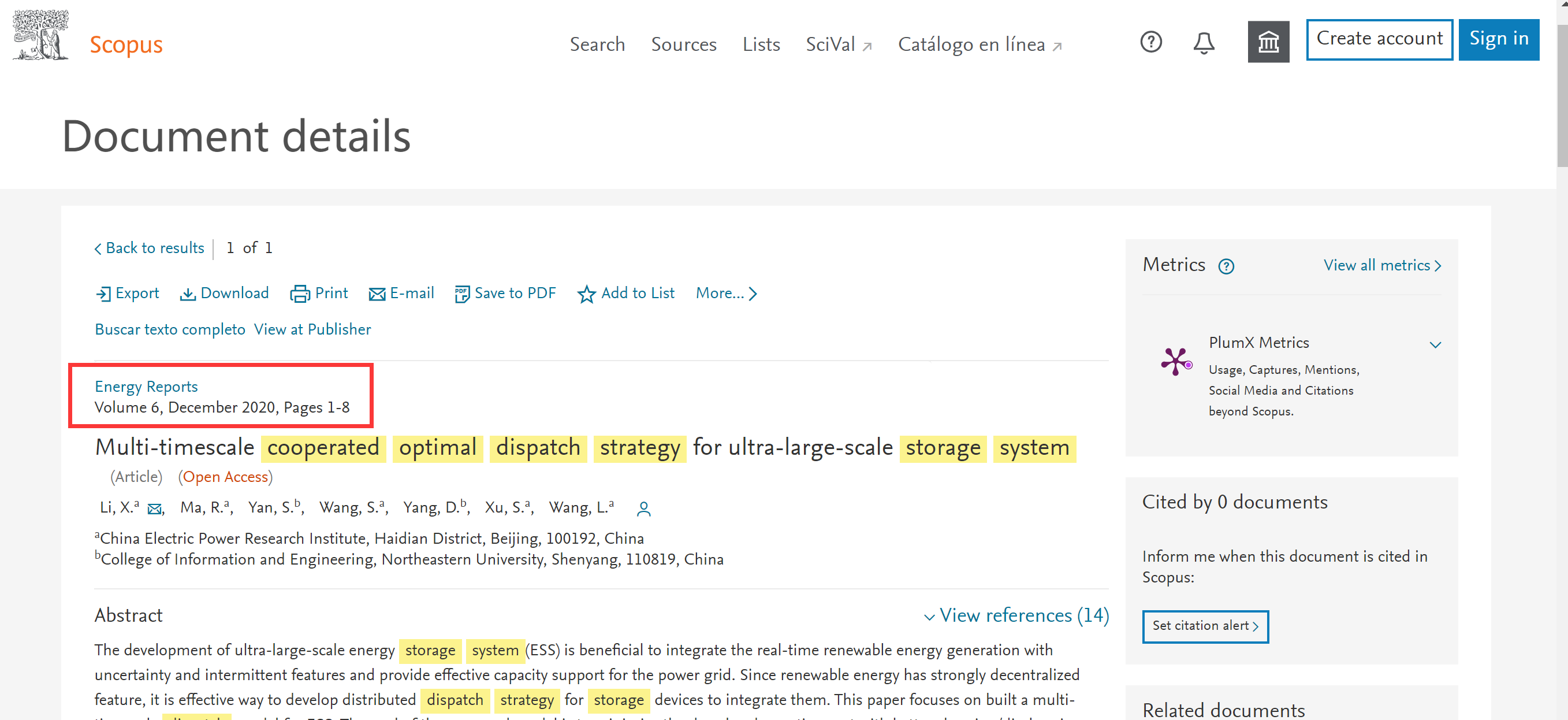Viewport: 1568px width, 720px height.
Task: Click envelope icon next to Li, X.
Action: tap(155, 509)
